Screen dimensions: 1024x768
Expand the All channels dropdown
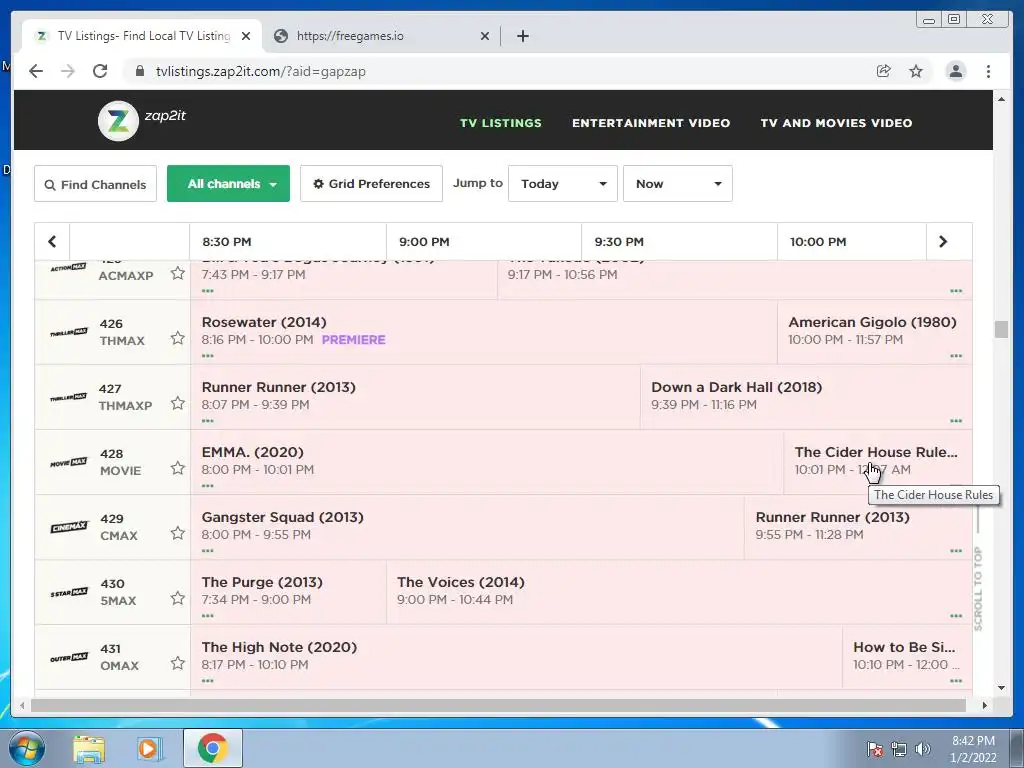tap(228, 184)
